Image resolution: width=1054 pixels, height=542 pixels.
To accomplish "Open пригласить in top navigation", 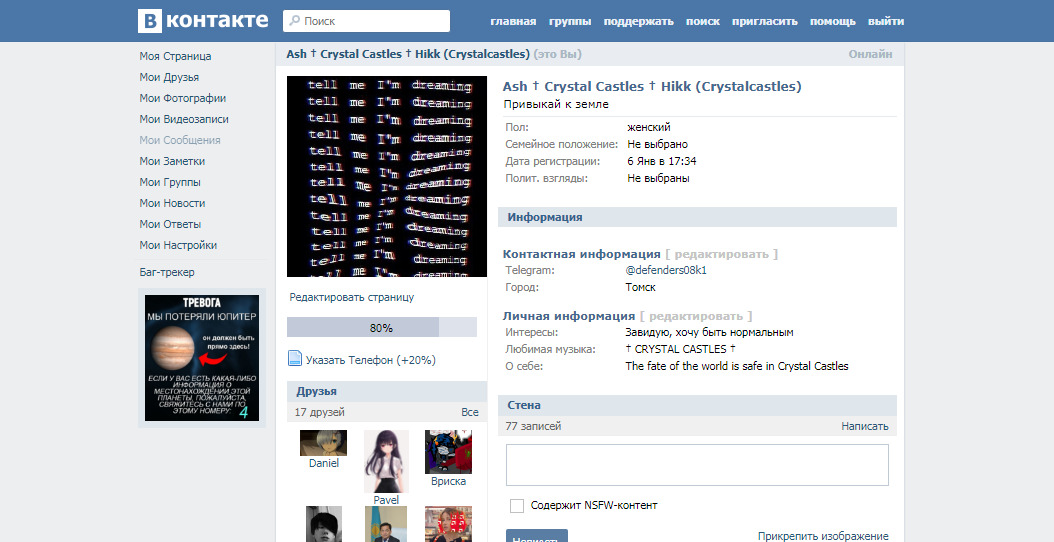I will (764, 22).
